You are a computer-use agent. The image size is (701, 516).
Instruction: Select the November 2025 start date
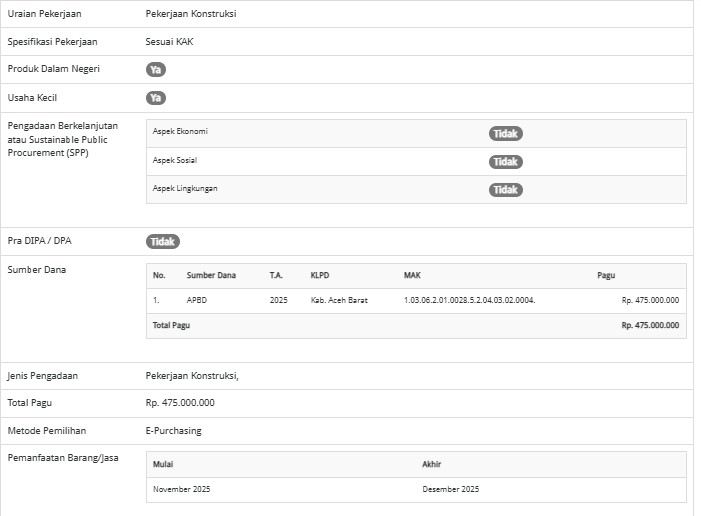181,489
